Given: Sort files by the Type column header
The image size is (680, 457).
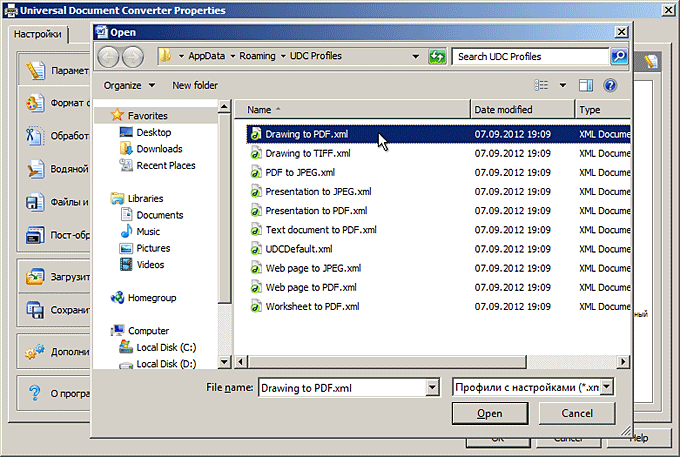Looking at the screenshot, I should tap(603, 110).
